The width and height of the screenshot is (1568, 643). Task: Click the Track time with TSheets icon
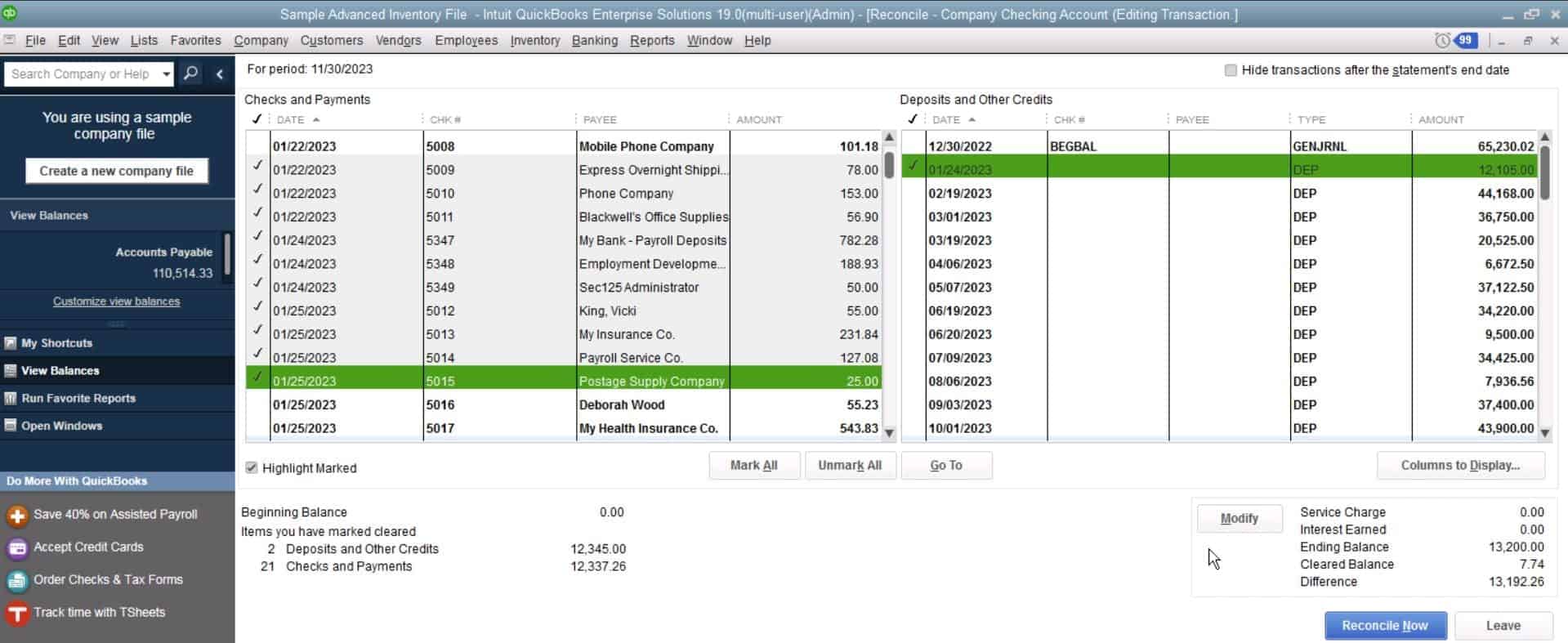17,613
